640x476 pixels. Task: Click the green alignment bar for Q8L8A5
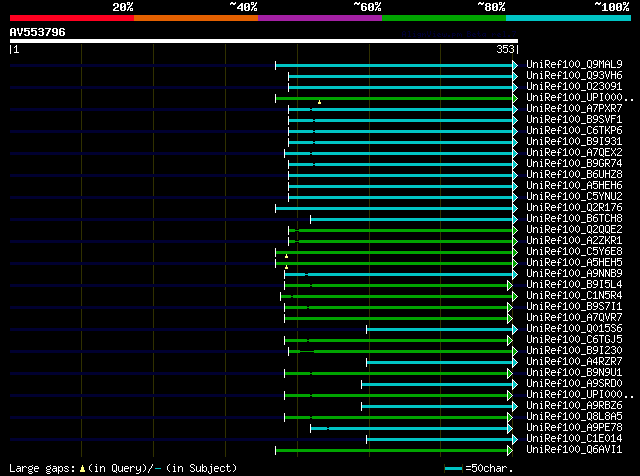[x=396, y=418]
